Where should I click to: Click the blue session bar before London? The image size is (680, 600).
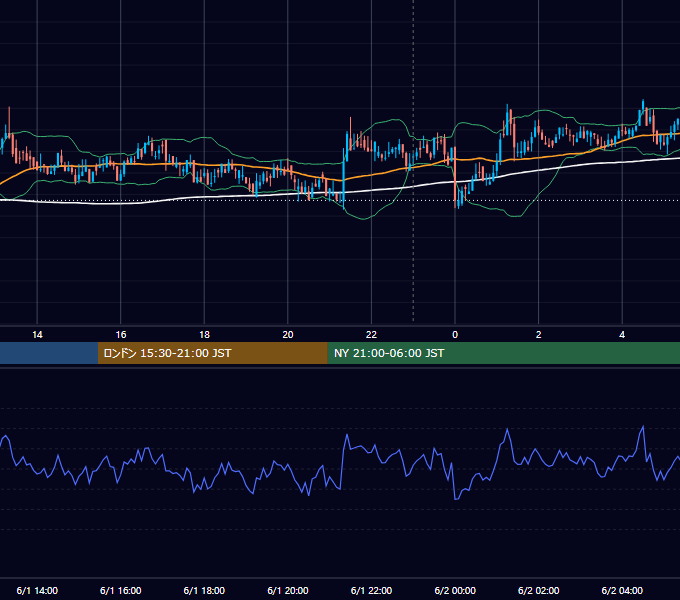[x=49, y=353]
